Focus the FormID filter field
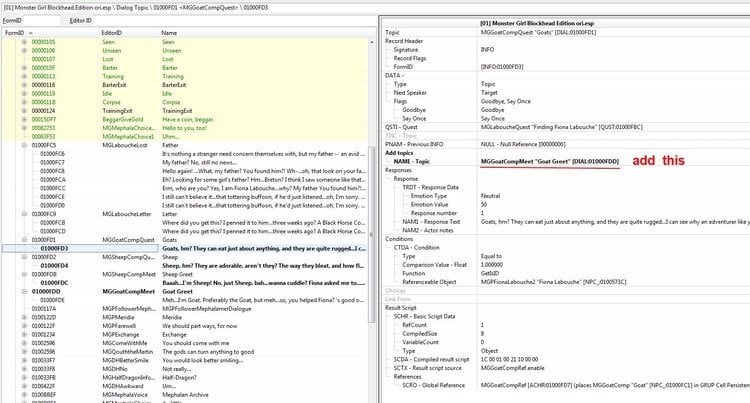 [41, 21]
